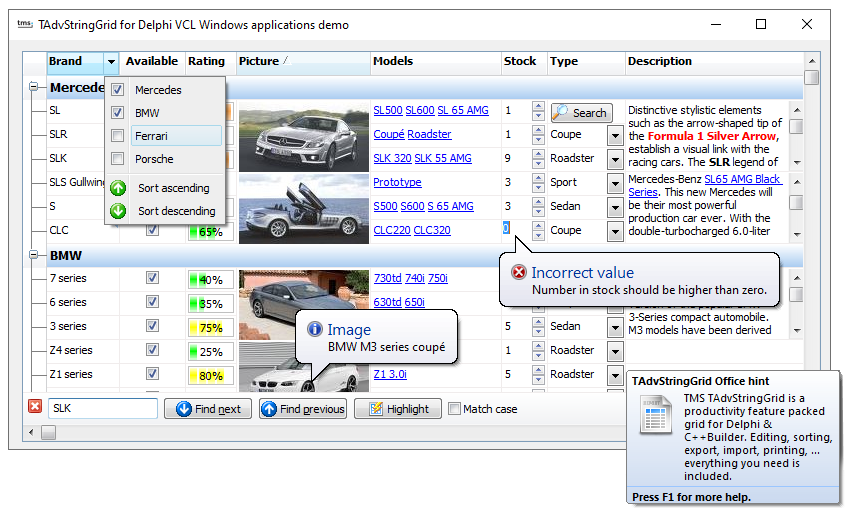Screen dimensions: 847x512
Task: Click the 40% rating bar for 7 series
Action: pyautogui.click(x=211, y=280)
